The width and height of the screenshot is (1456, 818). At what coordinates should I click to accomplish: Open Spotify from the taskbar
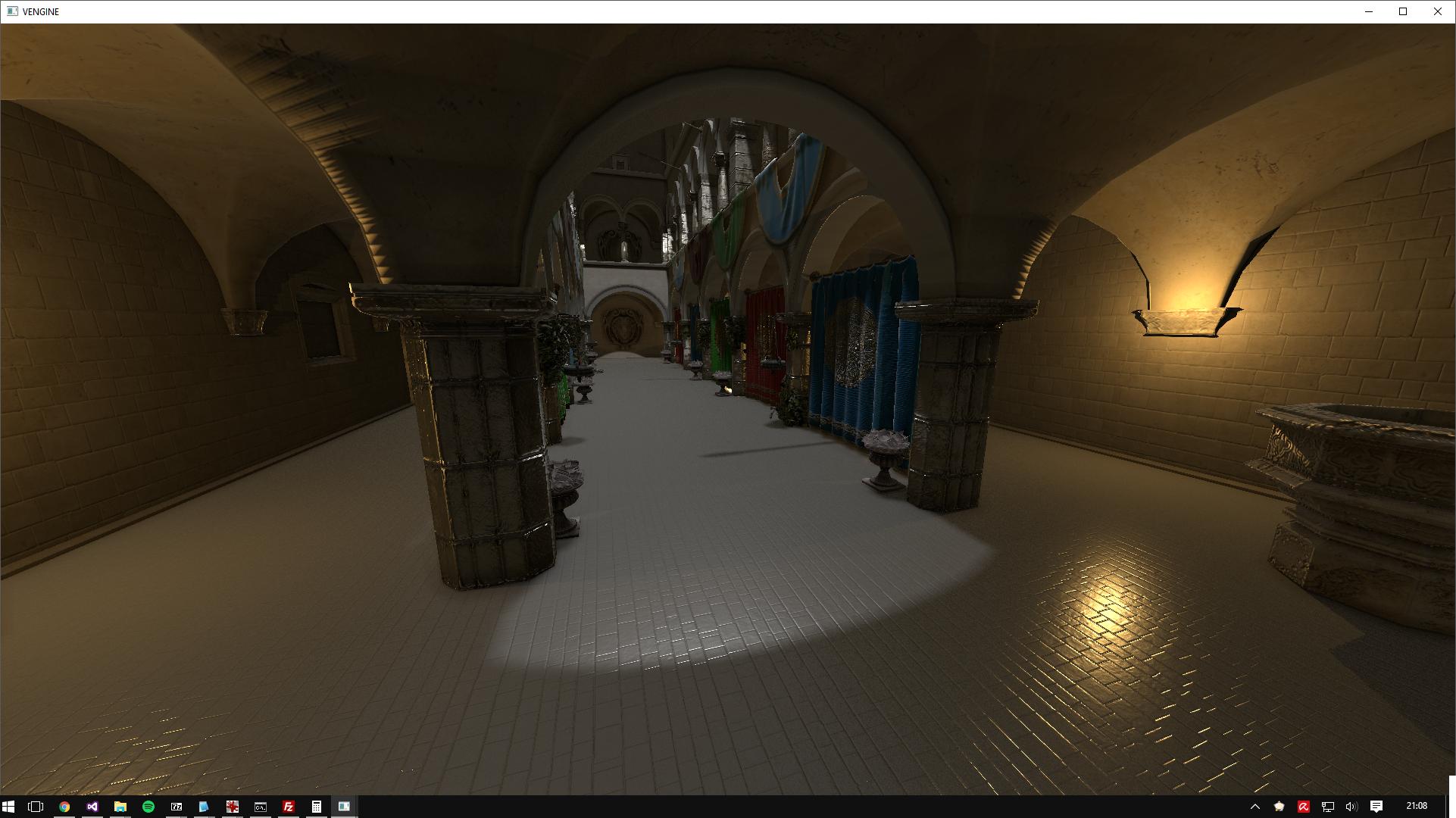point(148,807)
